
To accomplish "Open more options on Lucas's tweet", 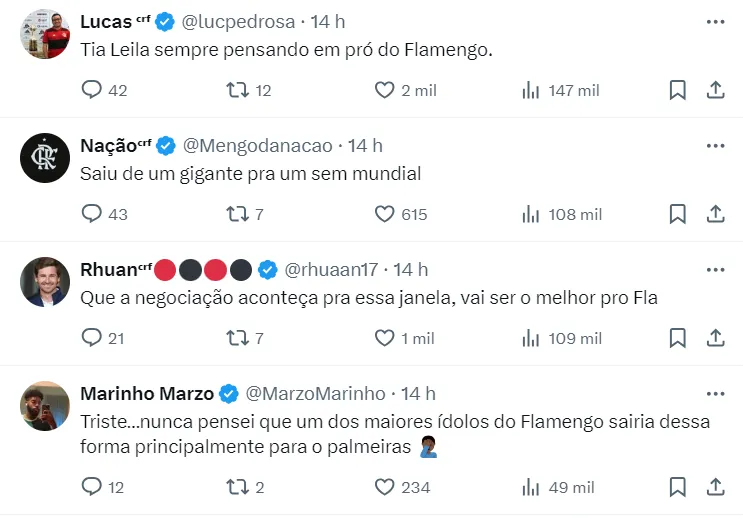I will tap(715, 21).
